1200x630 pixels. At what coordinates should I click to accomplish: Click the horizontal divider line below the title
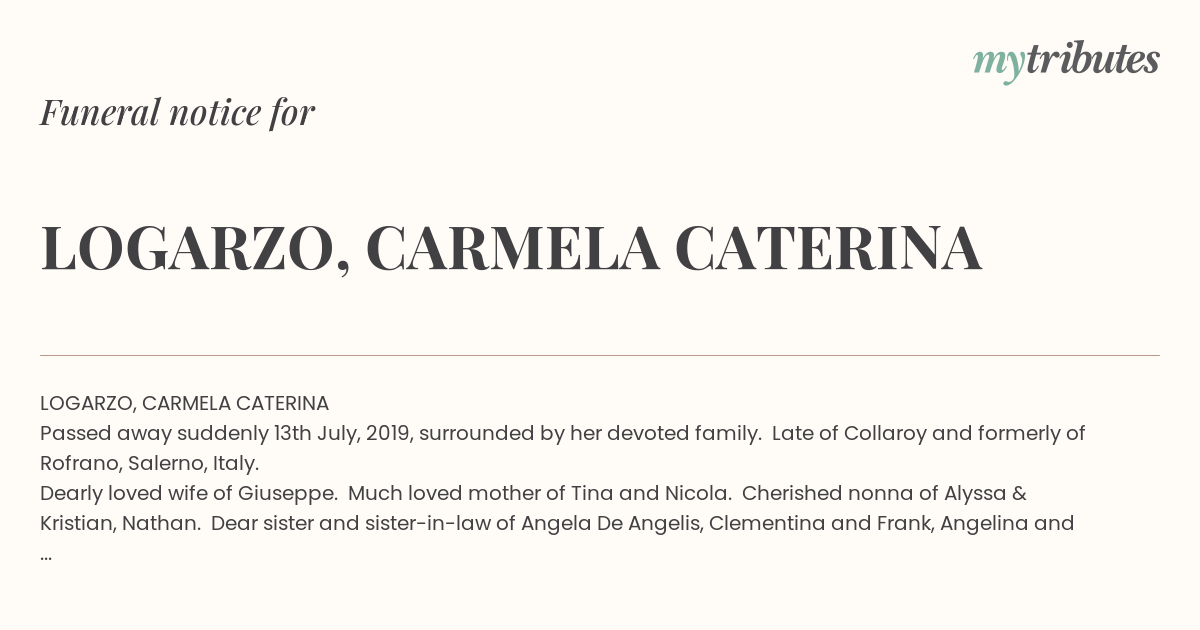point(600,355)
